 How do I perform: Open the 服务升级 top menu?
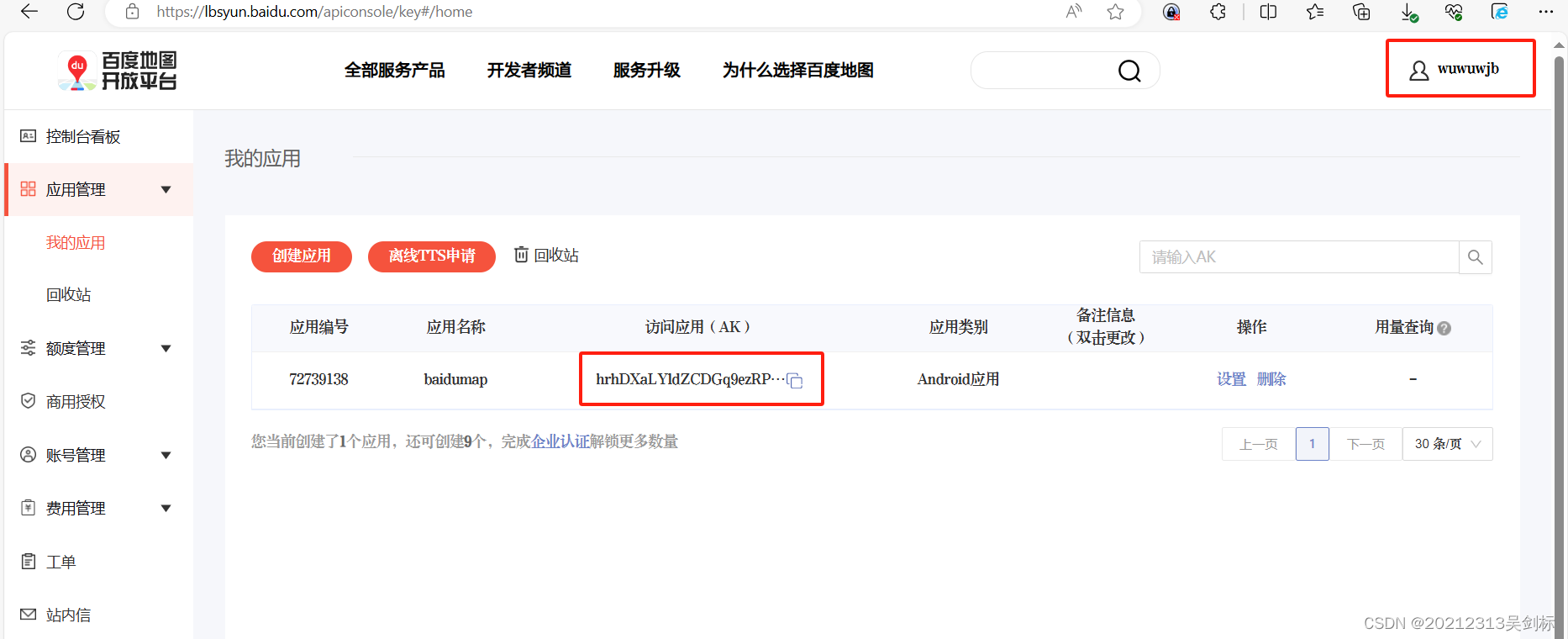point(647,71)
